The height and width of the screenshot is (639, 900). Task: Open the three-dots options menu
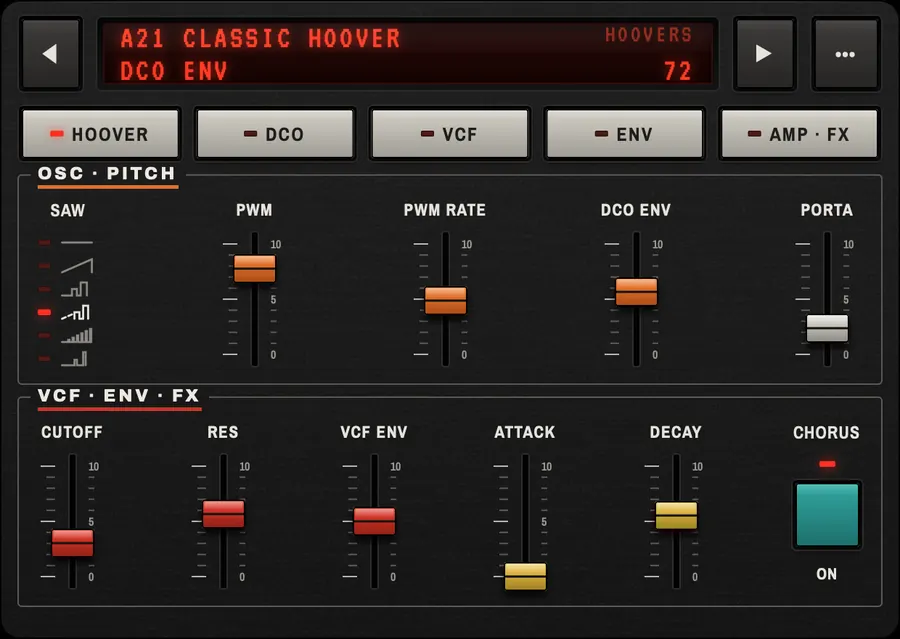coord(845,54)
